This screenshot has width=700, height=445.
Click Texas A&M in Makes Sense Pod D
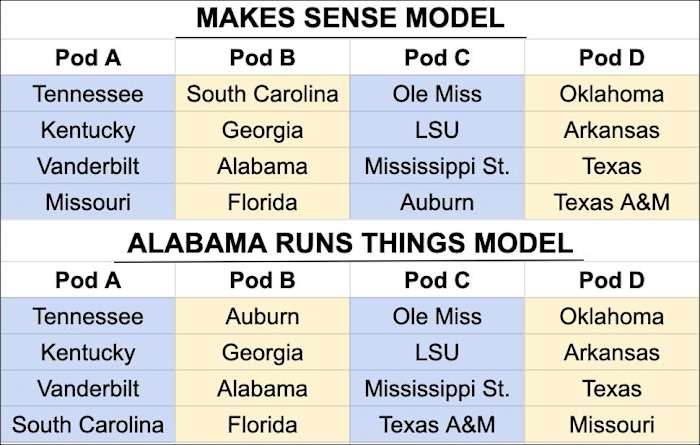click(x=612, y=202)
